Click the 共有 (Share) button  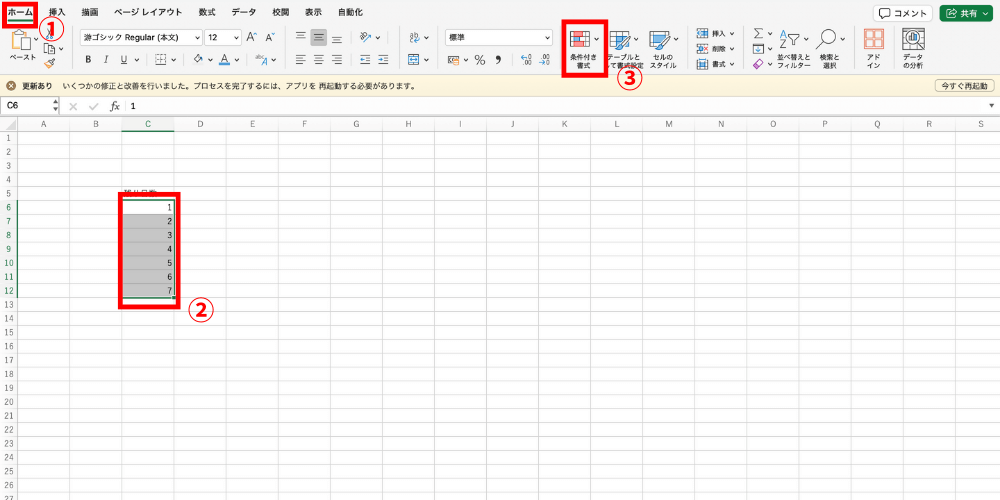click(x=966, y=13)
